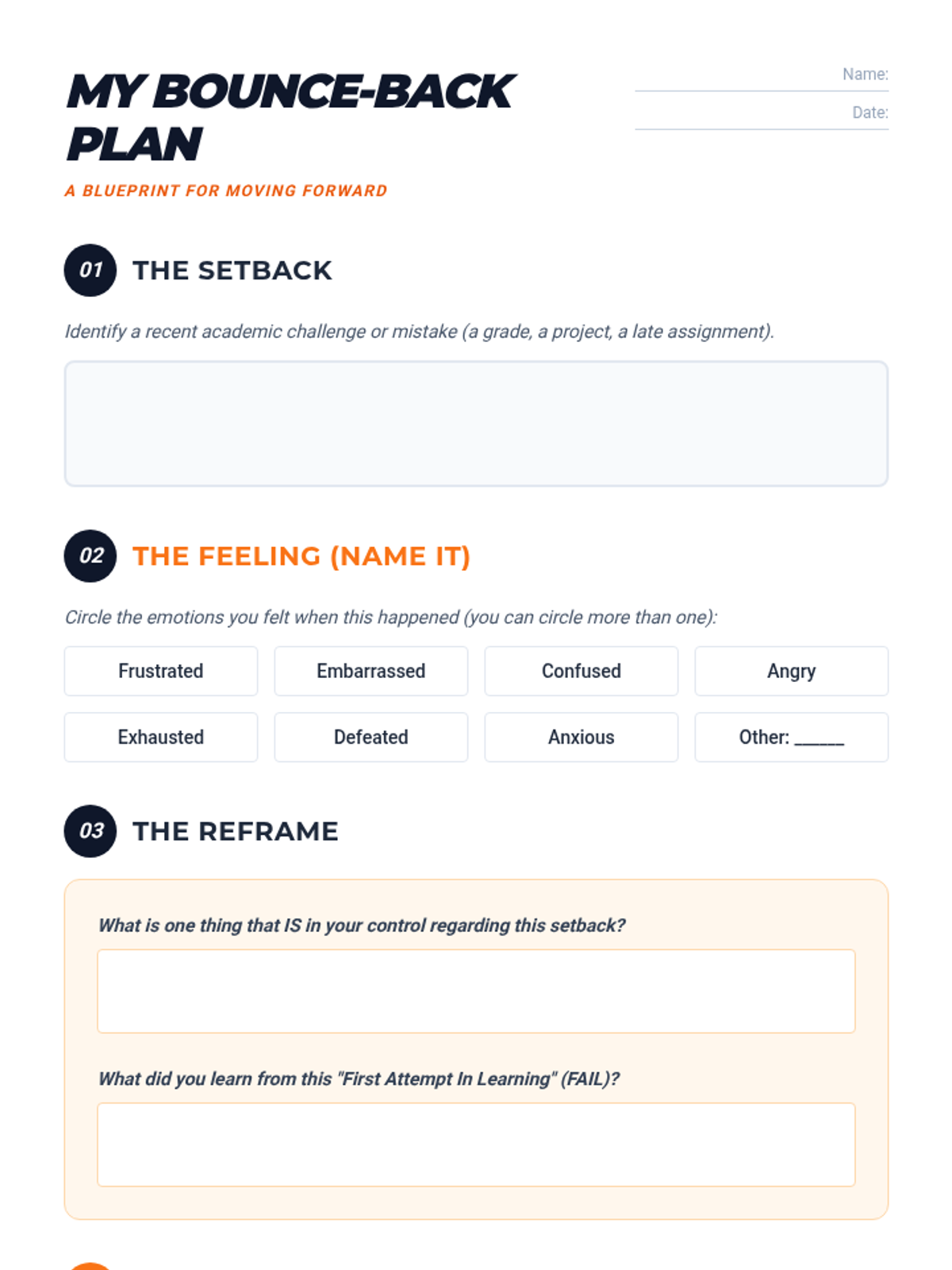Mark the Anxious emotion option
The image size is (952, 1270).
pos(582,737)
